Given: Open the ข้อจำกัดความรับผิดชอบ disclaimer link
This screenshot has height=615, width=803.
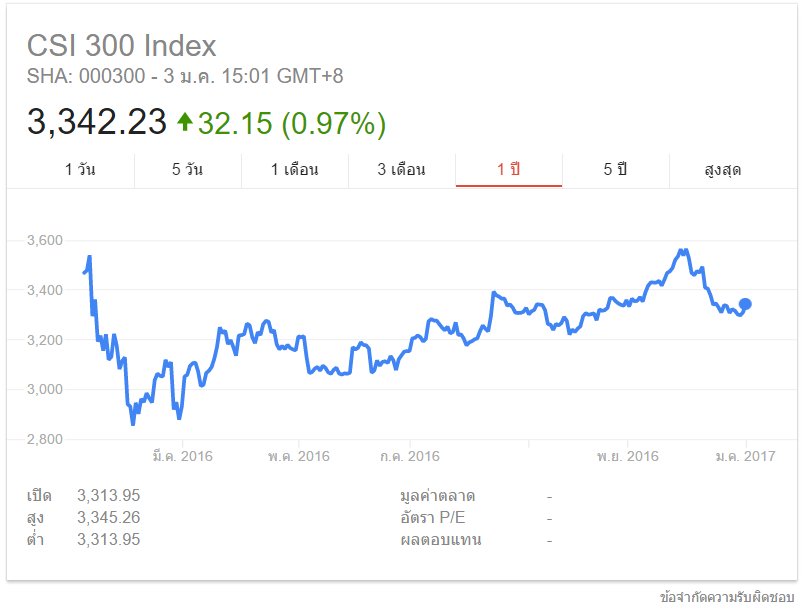Looking at the screenshot, I should click(727, 596).
